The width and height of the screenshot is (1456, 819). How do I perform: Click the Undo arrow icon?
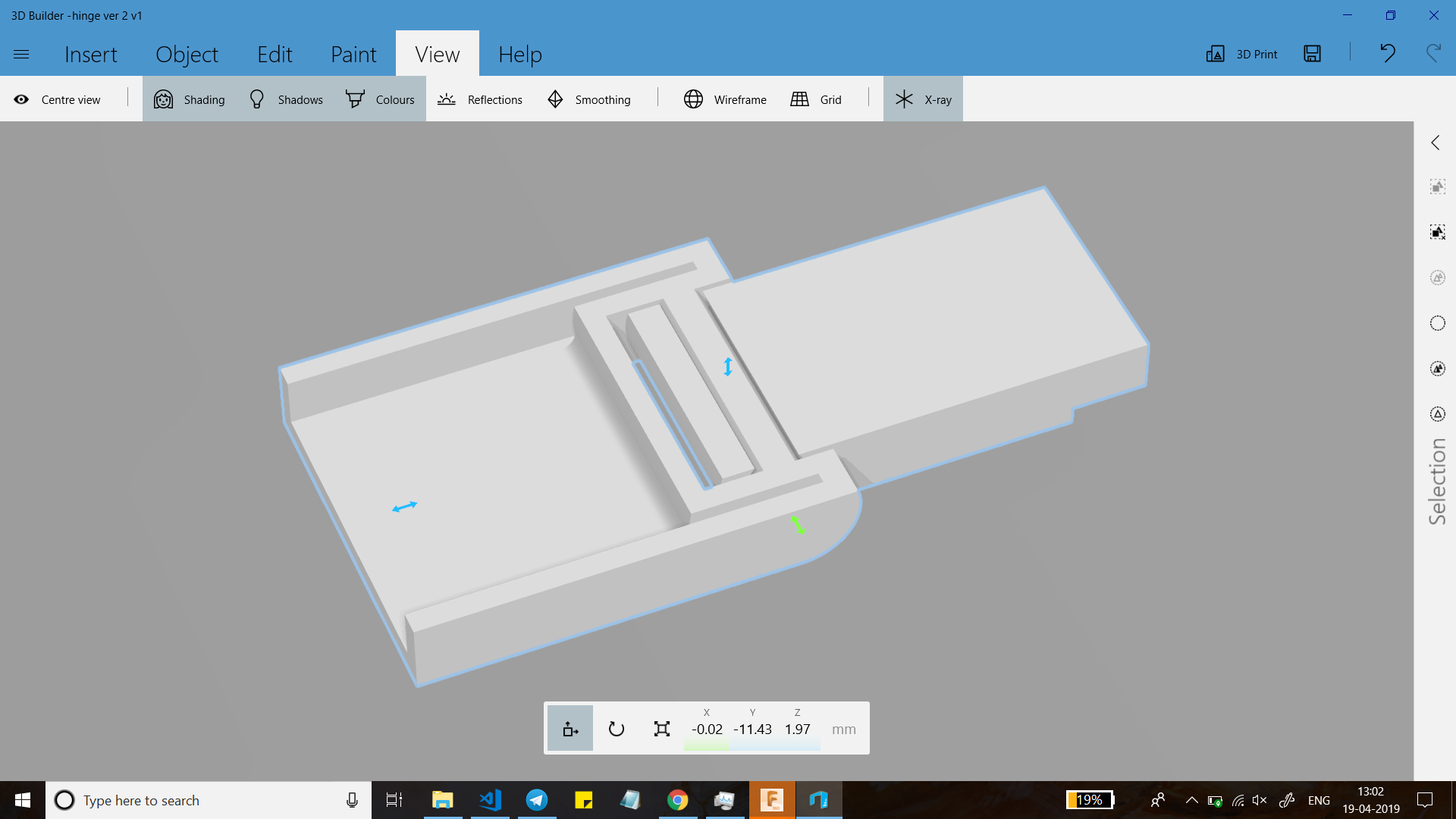(1387, 54)
